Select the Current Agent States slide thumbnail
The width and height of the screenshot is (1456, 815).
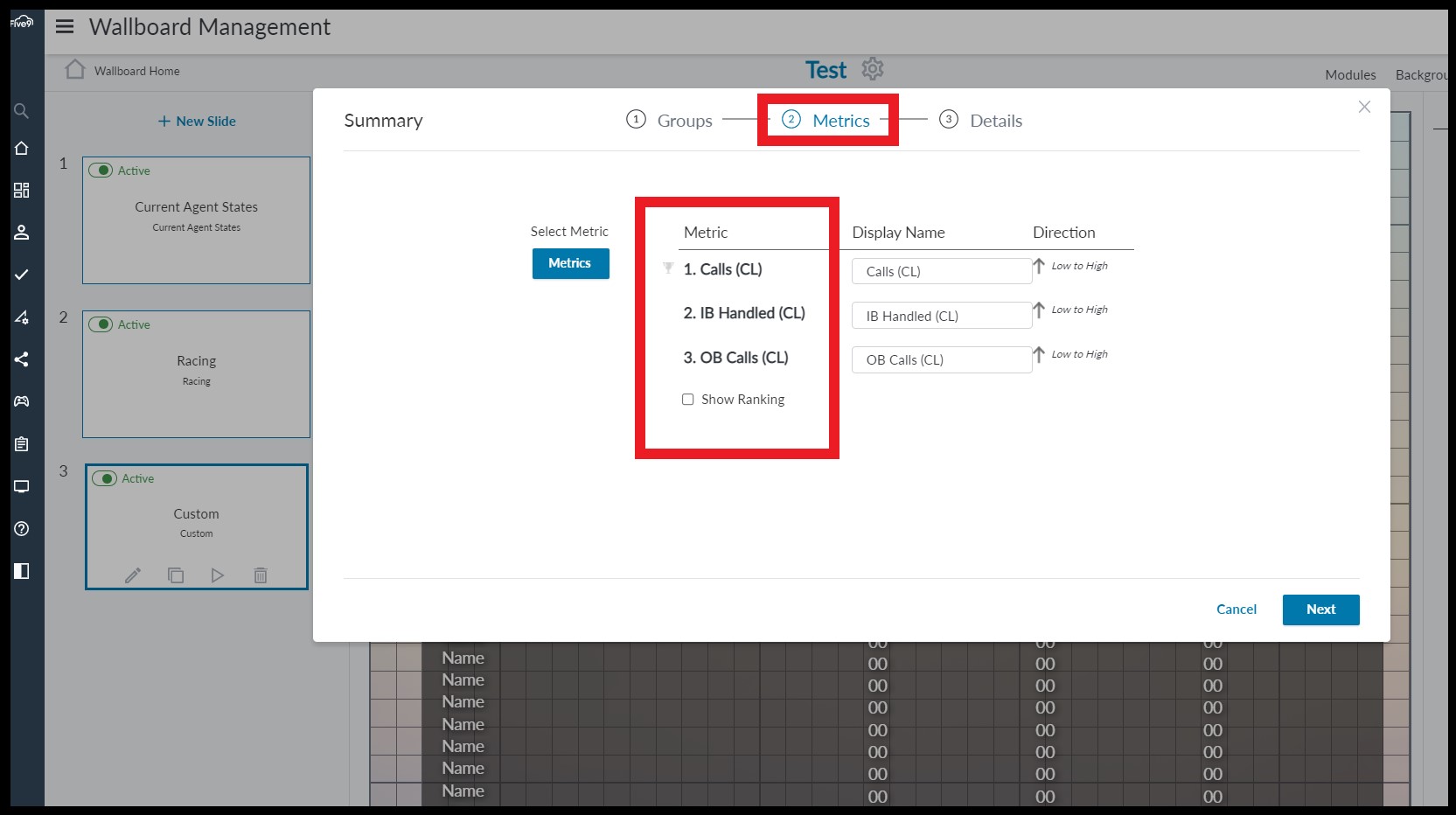[197, 220]
